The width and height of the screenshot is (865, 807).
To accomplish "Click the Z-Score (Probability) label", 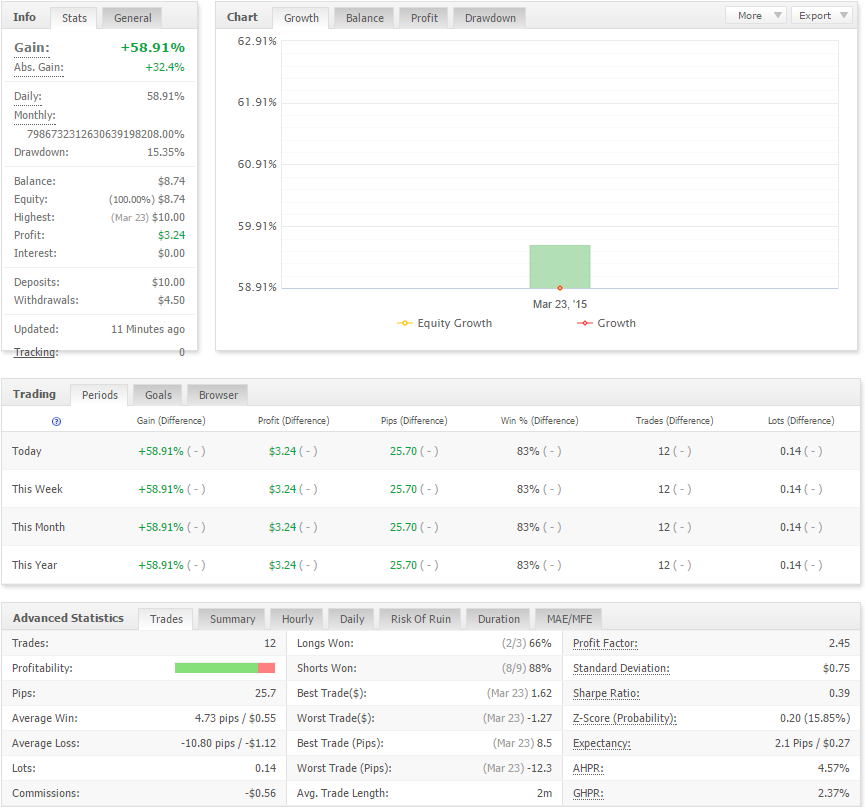I will 625,718.
